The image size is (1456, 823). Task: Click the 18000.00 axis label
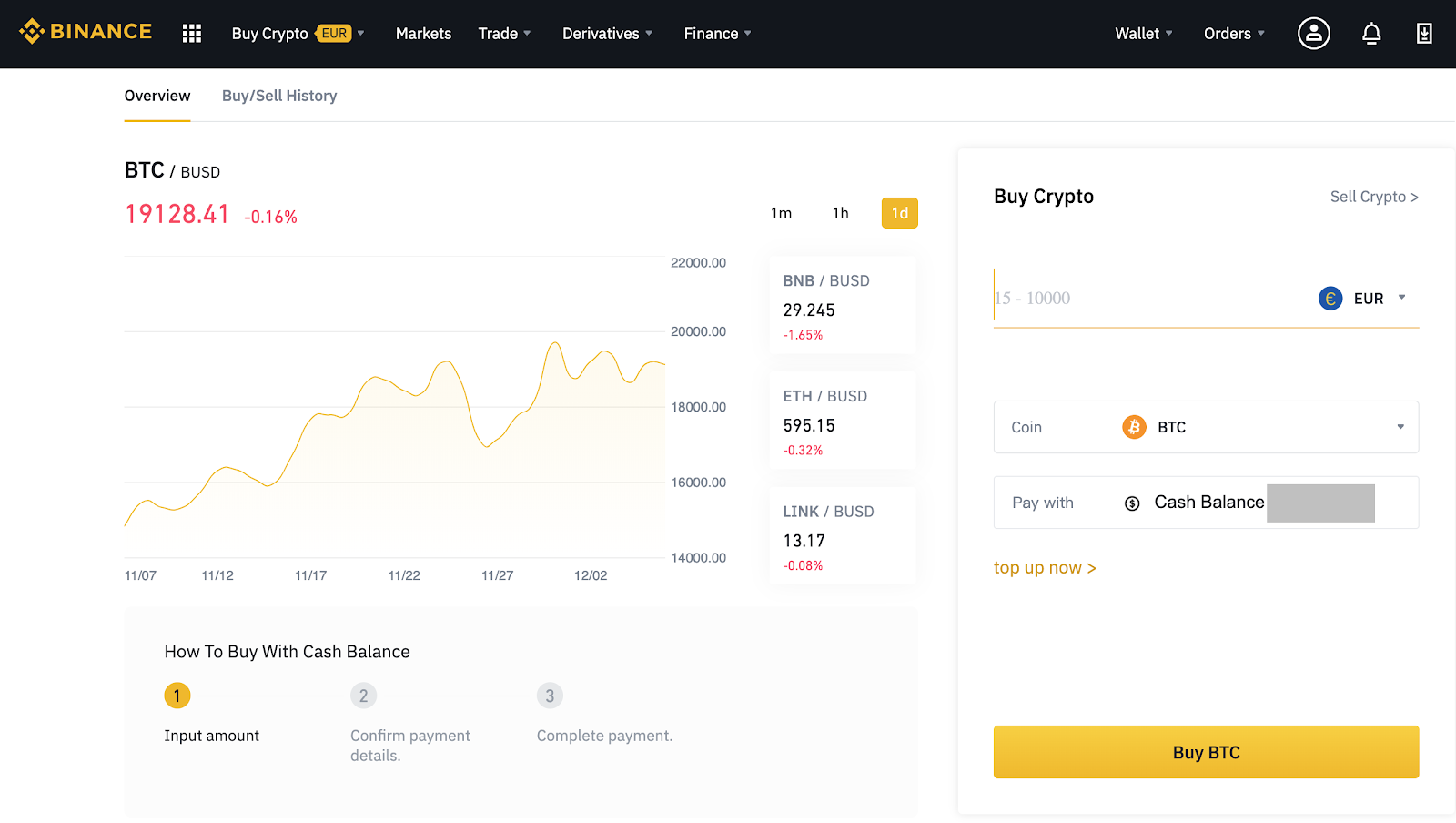coord(698,407)
